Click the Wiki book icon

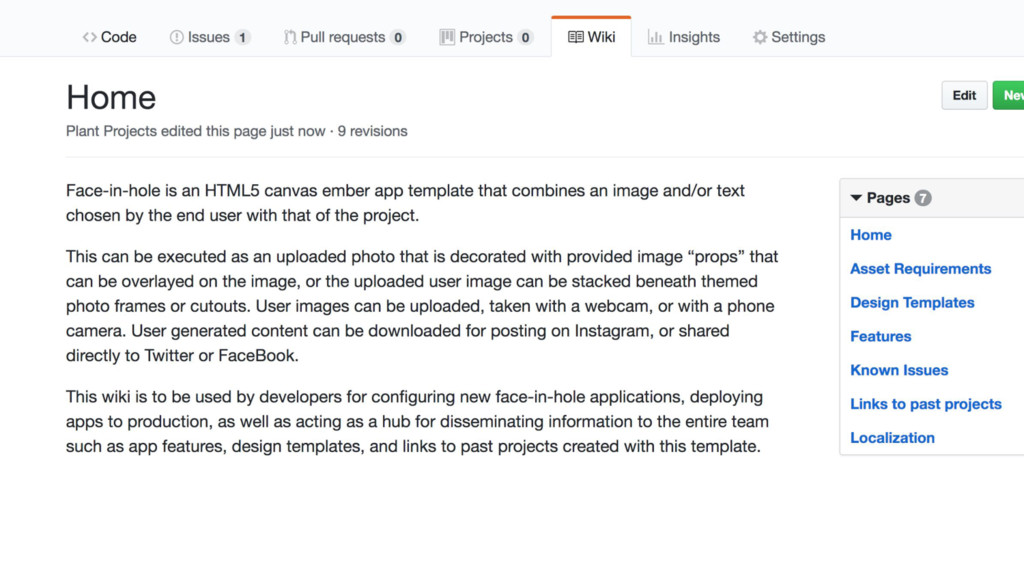tap(576, 37)
